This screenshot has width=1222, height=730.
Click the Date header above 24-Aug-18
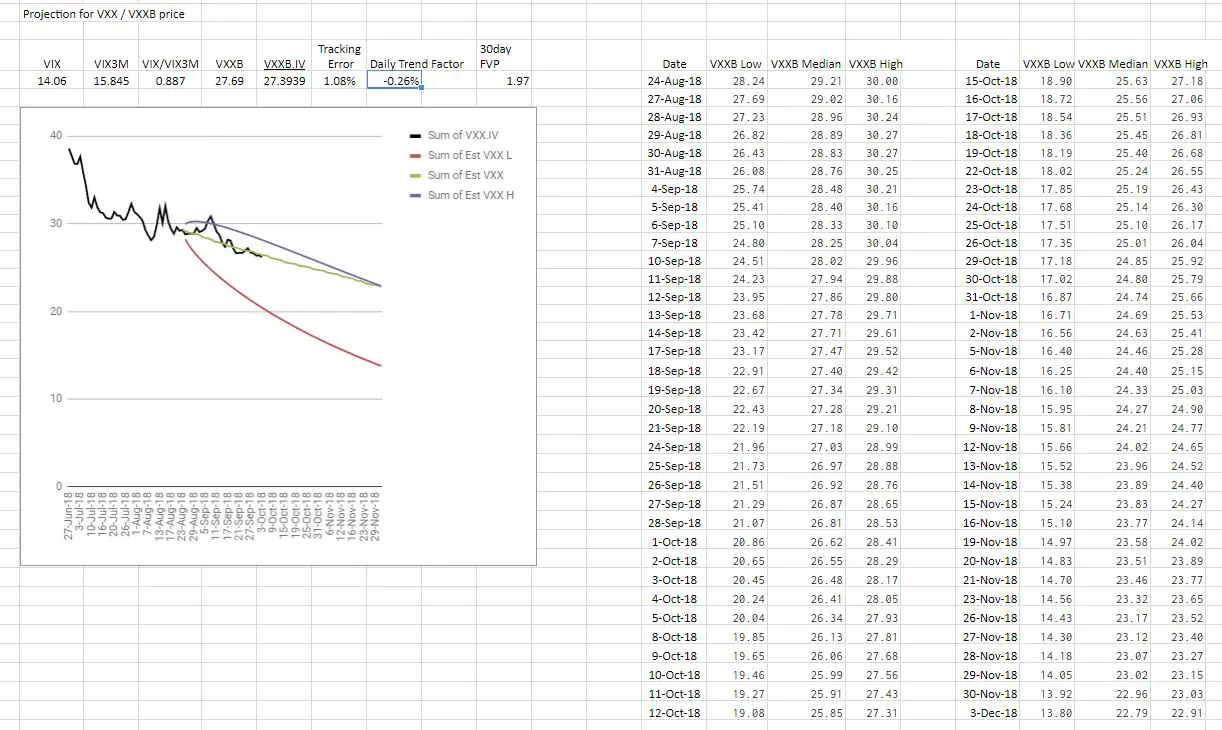[674, 64]
